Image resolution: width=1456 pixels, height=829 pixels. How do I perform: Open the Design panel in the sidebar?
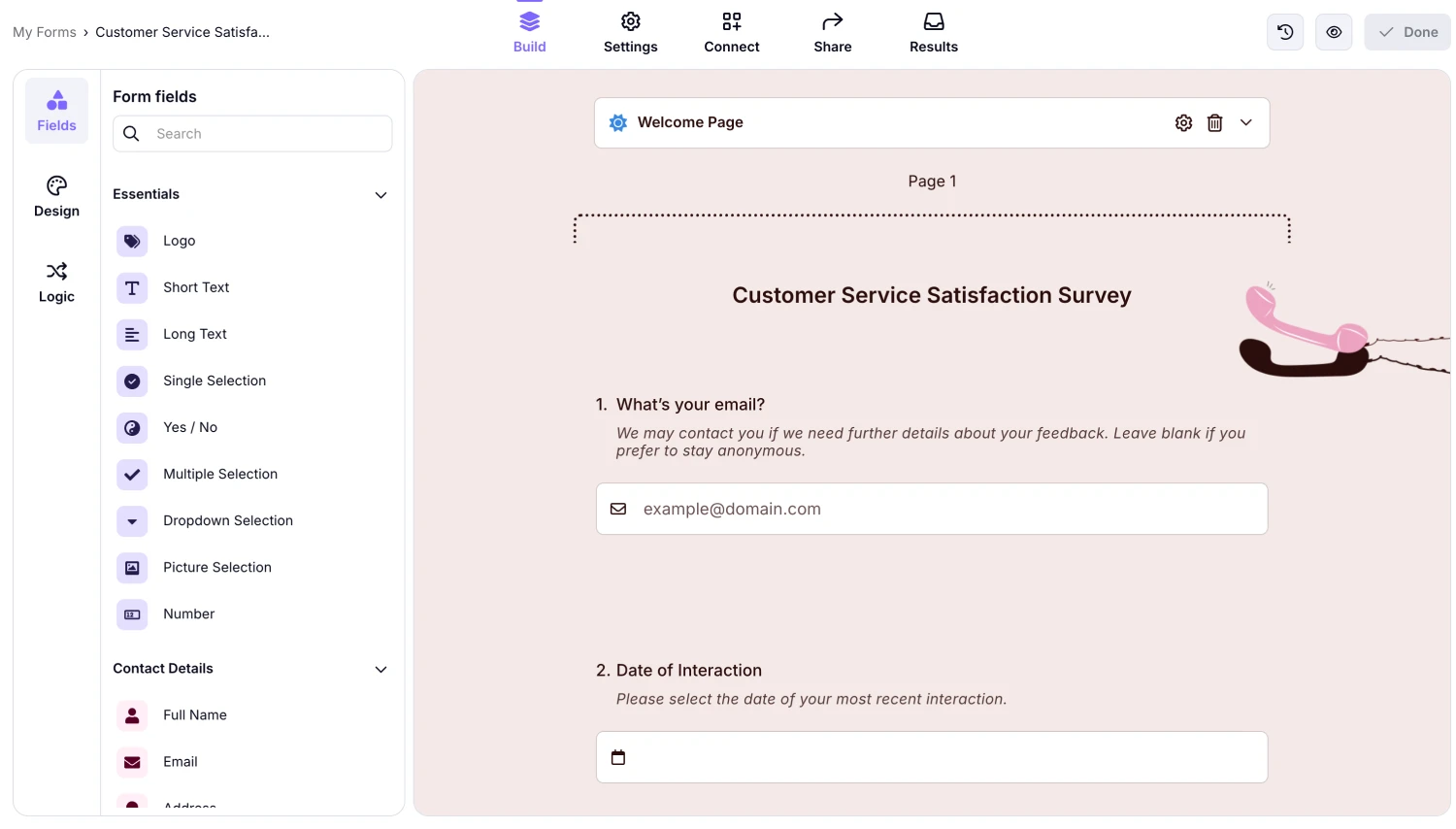click(x=56, y=197)
